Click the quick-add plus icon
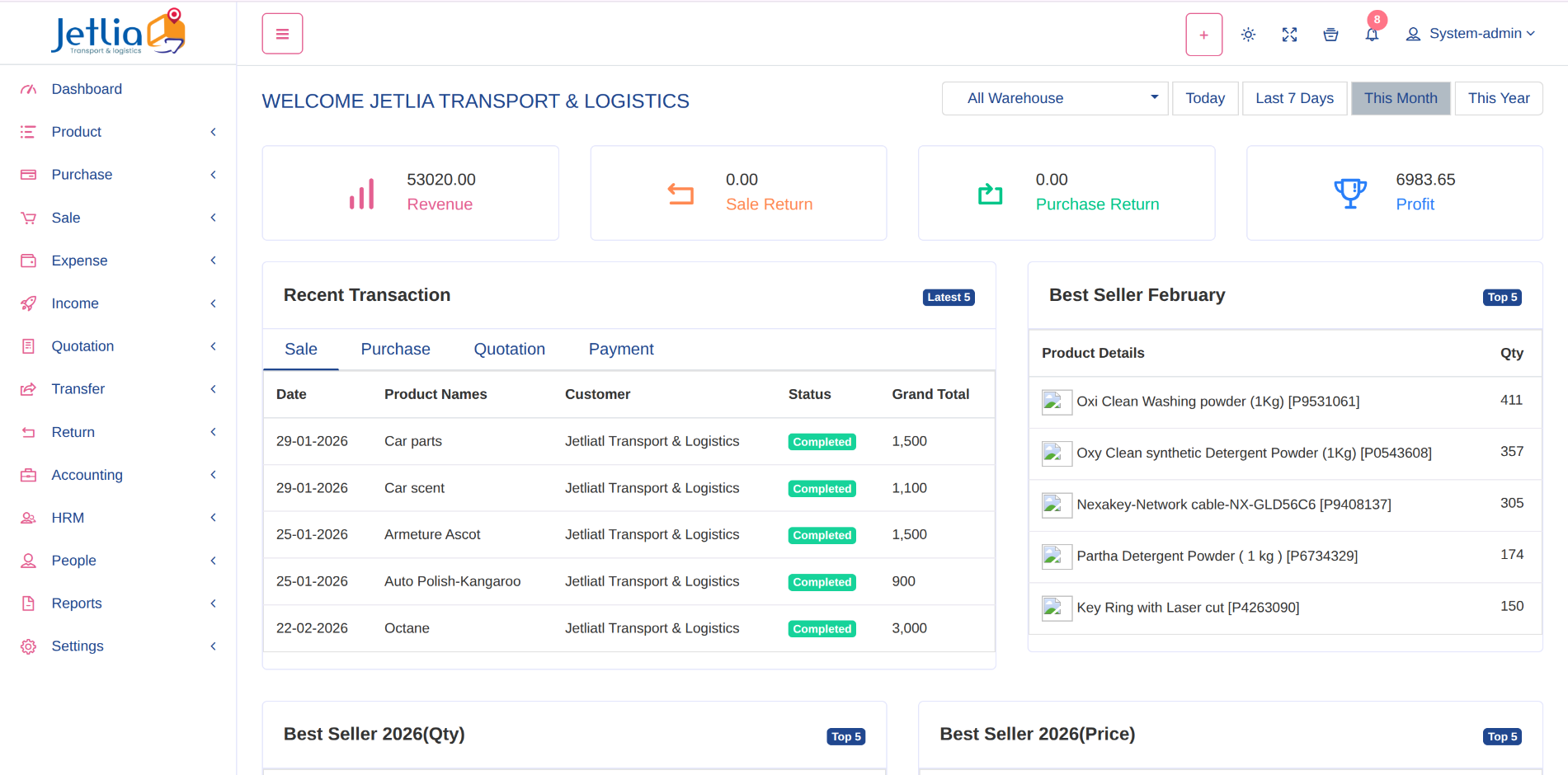Viewport: 1568px width, 775px height. (1203, 34)
